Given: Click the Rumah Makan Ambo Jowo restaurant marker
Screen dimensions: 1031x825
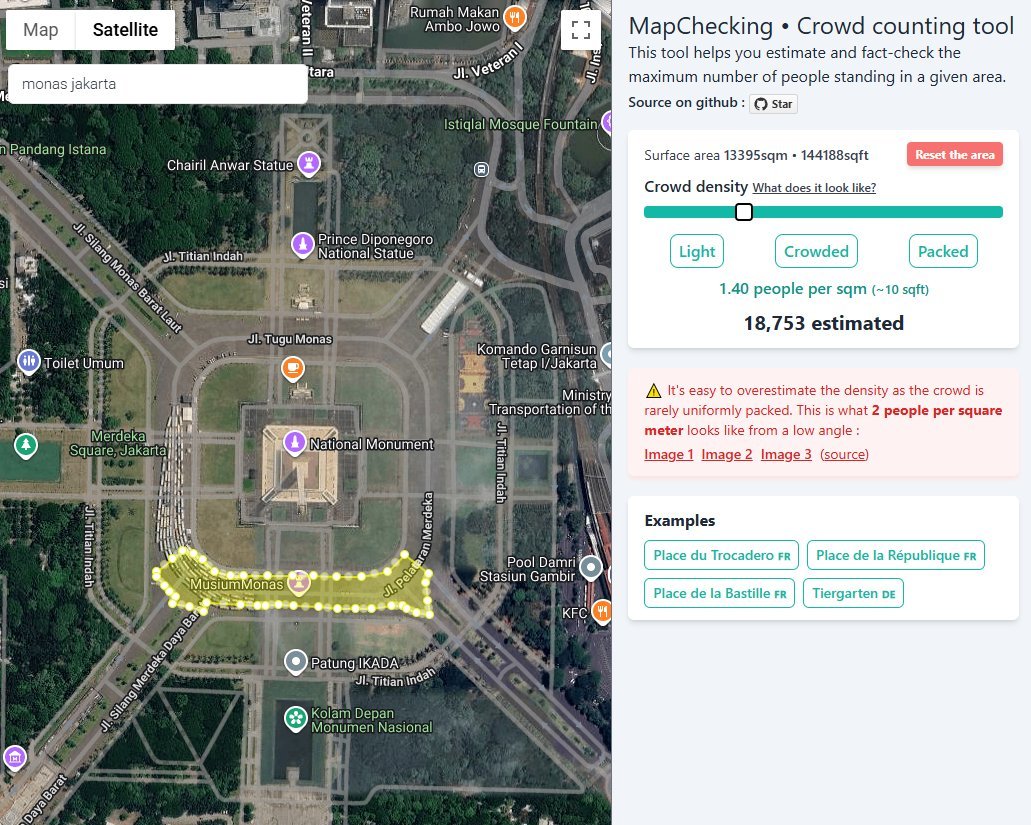Looking at the screenshot, I should (x=515, y=18).
